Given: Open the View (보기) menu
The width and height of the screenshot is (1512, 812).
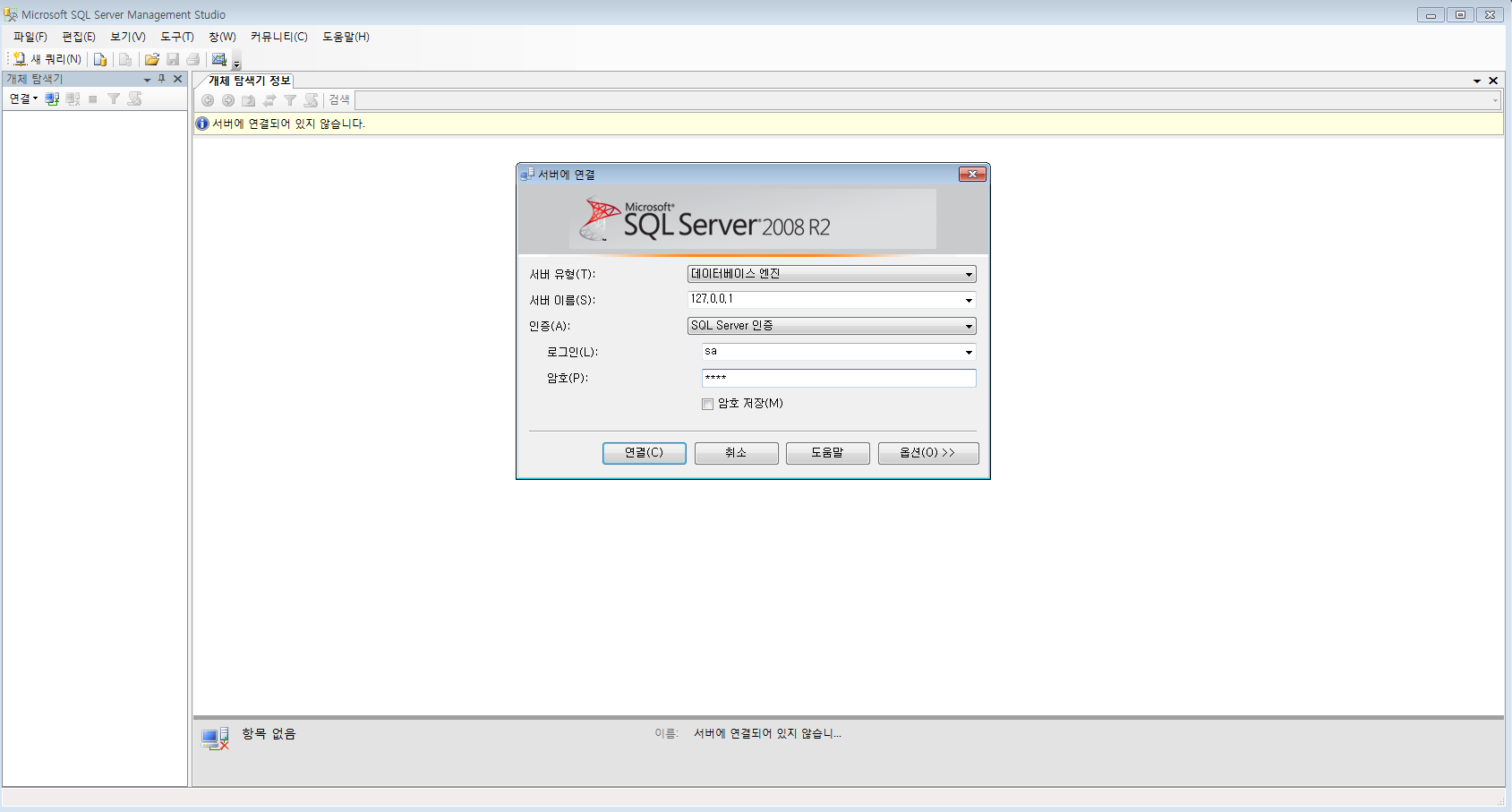Looking at the screenshot, I should coord(128,37).
